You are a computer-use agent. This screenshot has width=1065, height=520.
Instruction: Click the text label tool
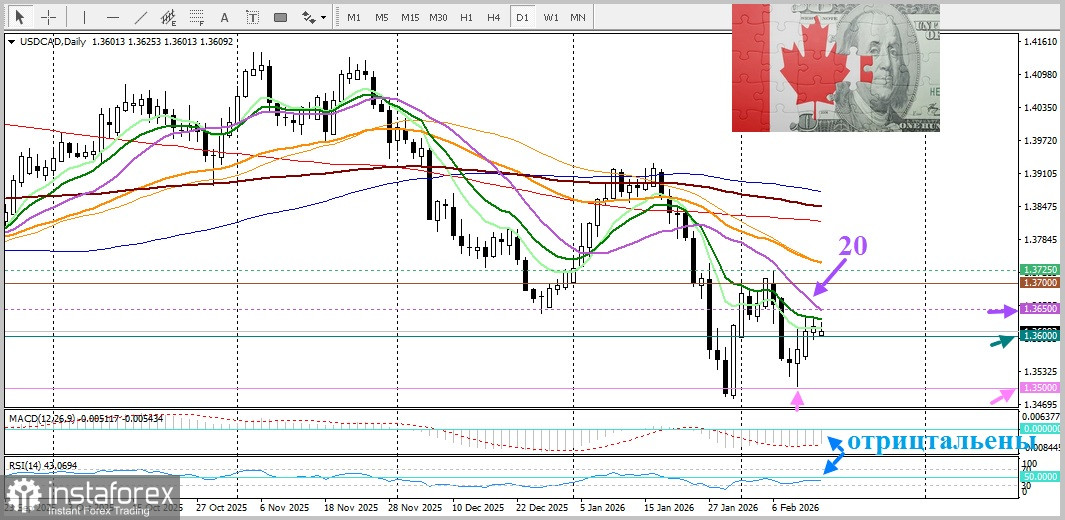pyautogui.click(x=252, y=17)
